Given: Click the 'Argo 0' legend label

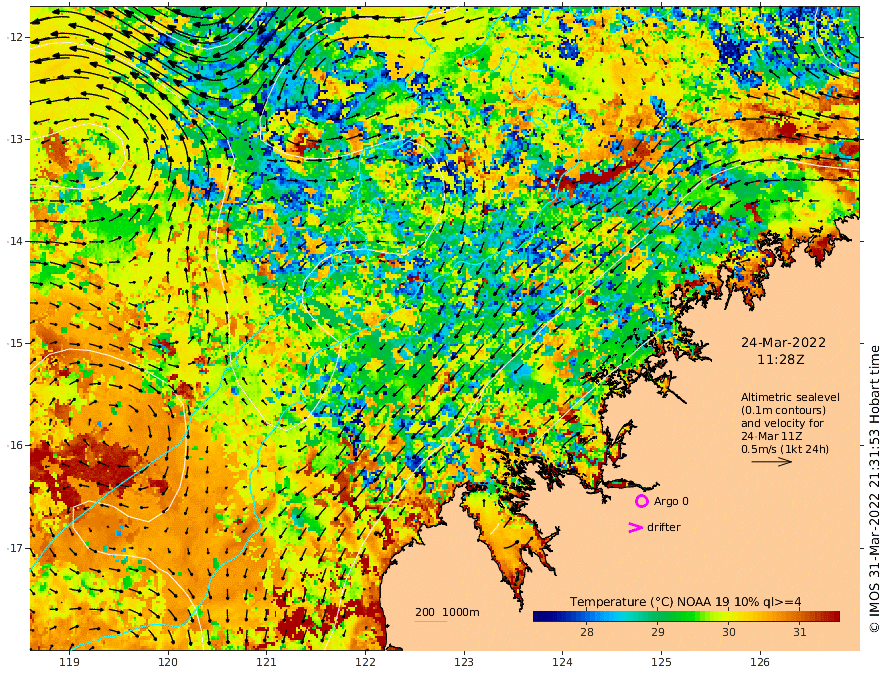Looking at the screenshot, I should [671, 501].
